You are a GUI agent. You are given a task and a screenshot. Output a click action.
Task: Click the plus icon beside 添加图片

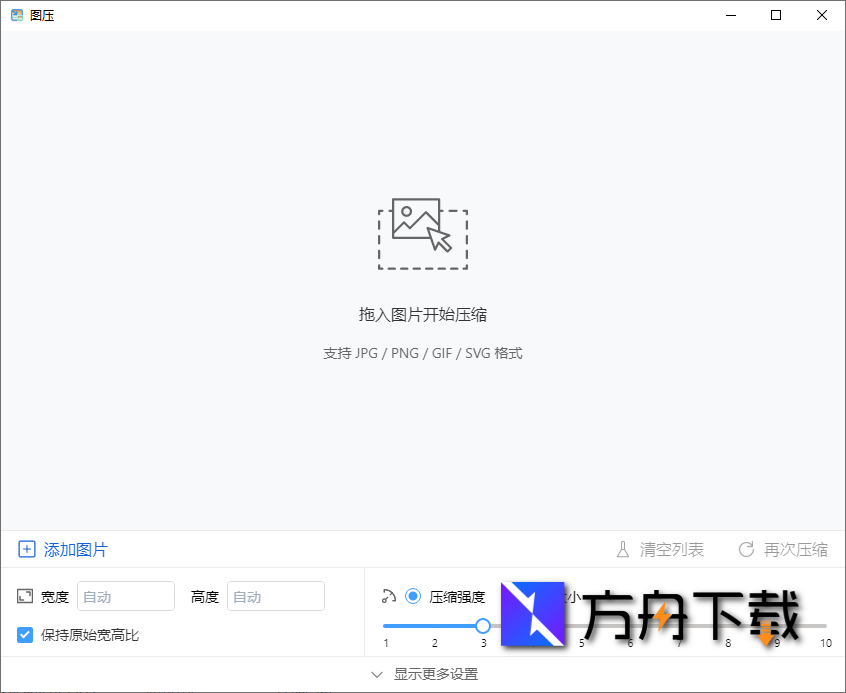pos(27,549)
